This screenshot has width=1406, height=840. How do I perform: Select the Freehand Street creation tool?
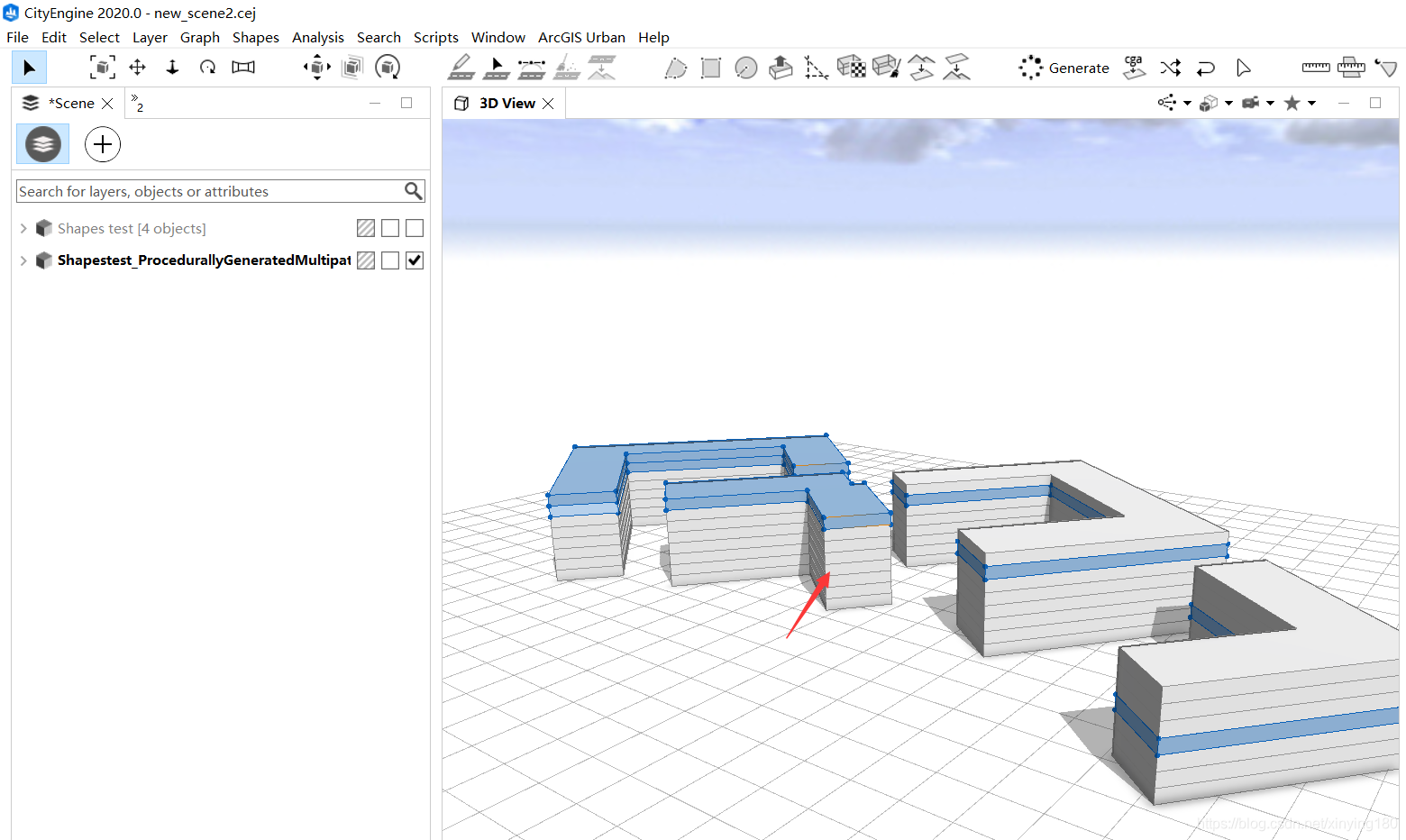(461, 68)
